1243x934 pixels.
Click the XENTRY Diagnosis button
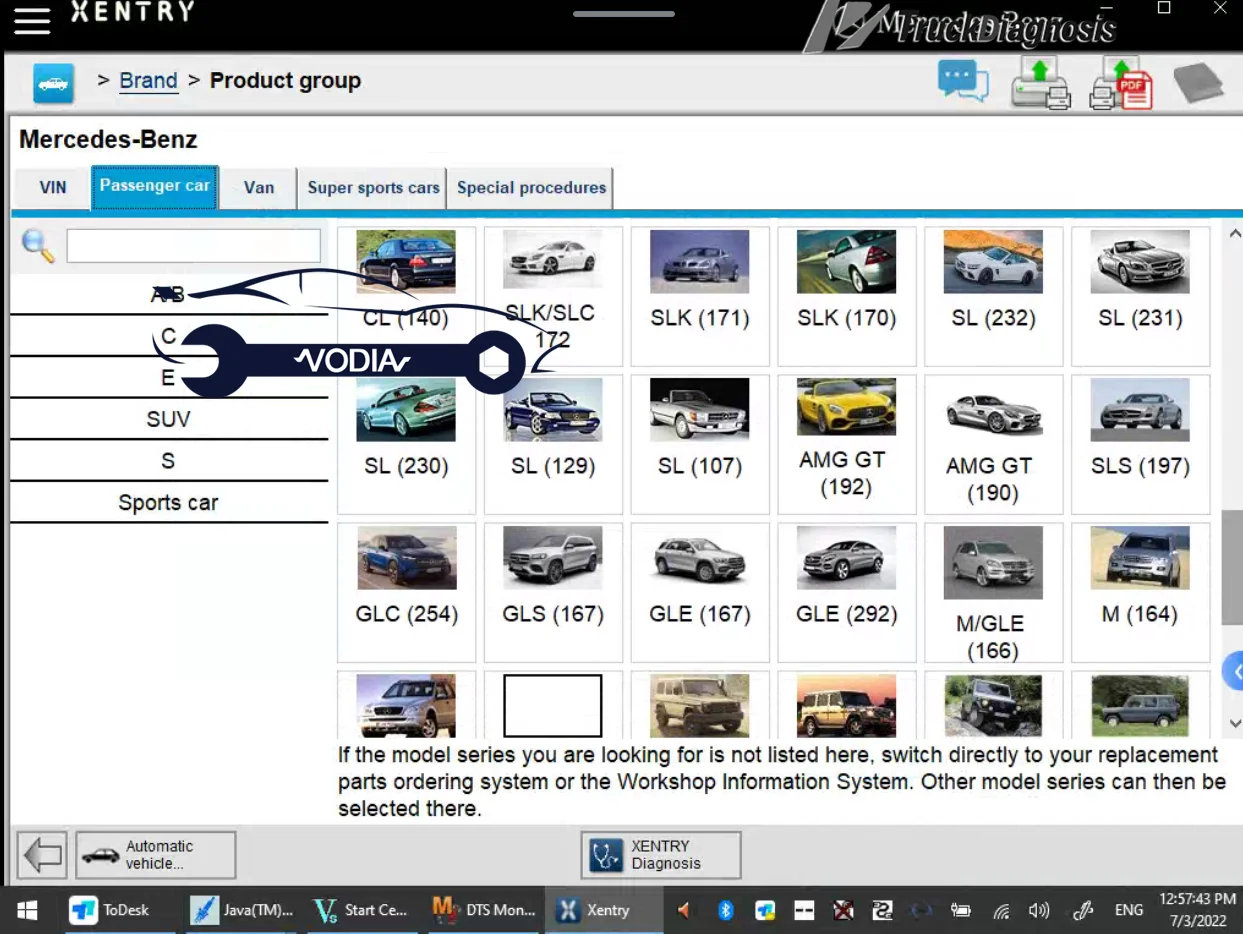click(661, 855)
